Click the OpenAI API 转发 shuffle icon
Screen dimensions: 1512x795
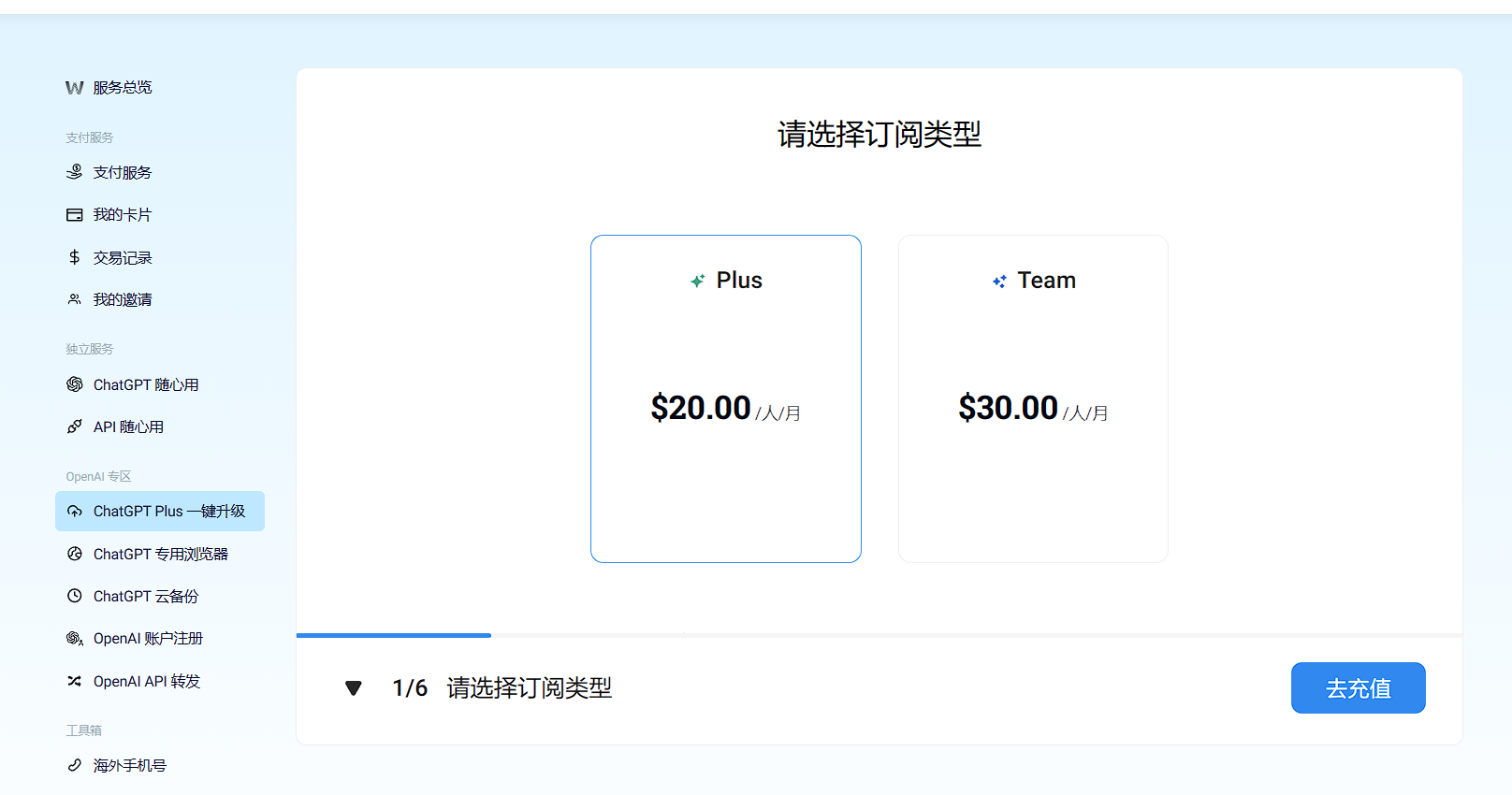(x=75, y=681)
